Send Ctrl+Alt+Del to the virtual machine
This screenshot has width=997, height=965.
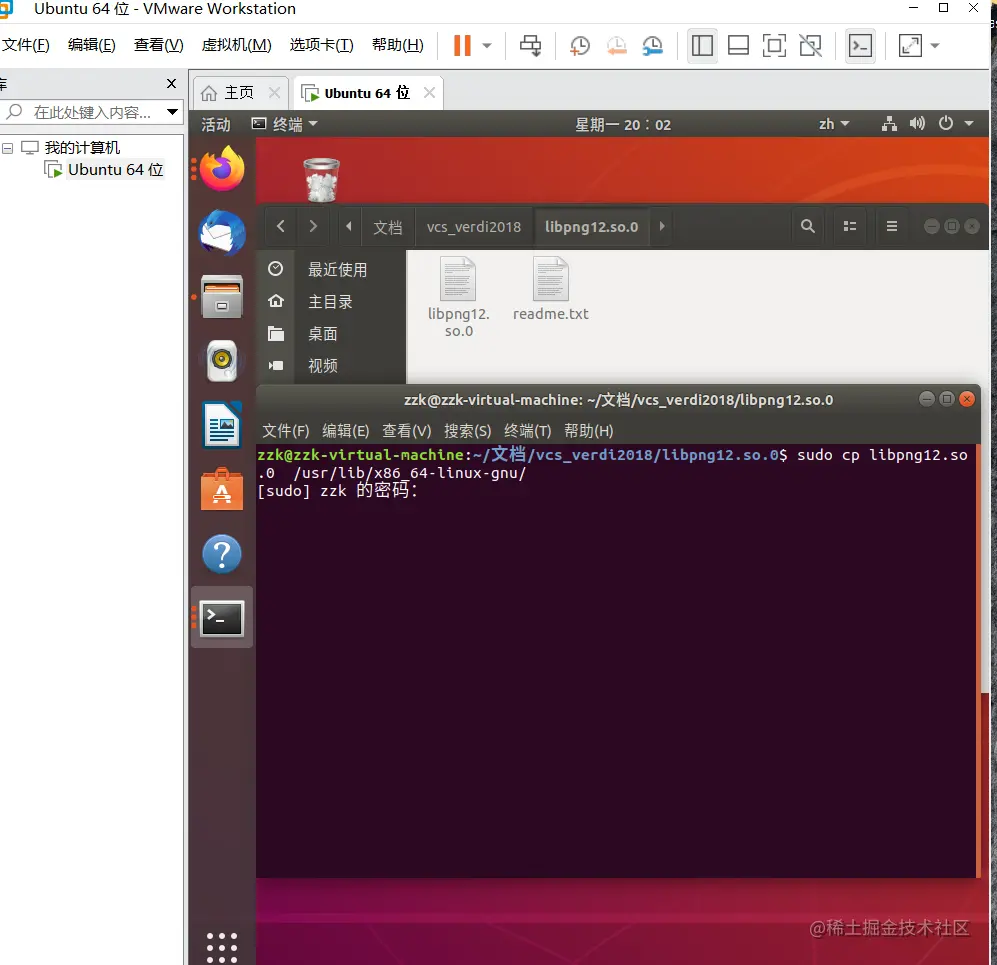(530, 45)
